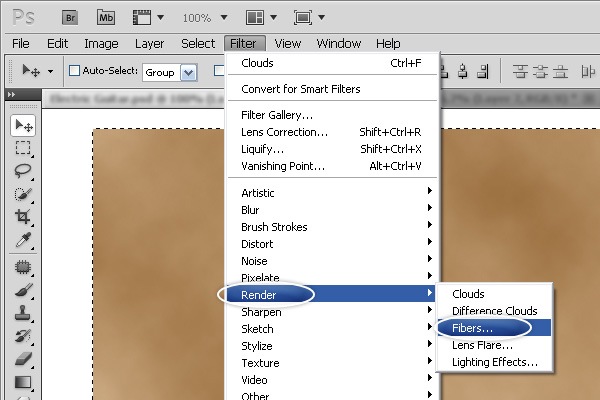Select the Move tool in toolbox

23,125
